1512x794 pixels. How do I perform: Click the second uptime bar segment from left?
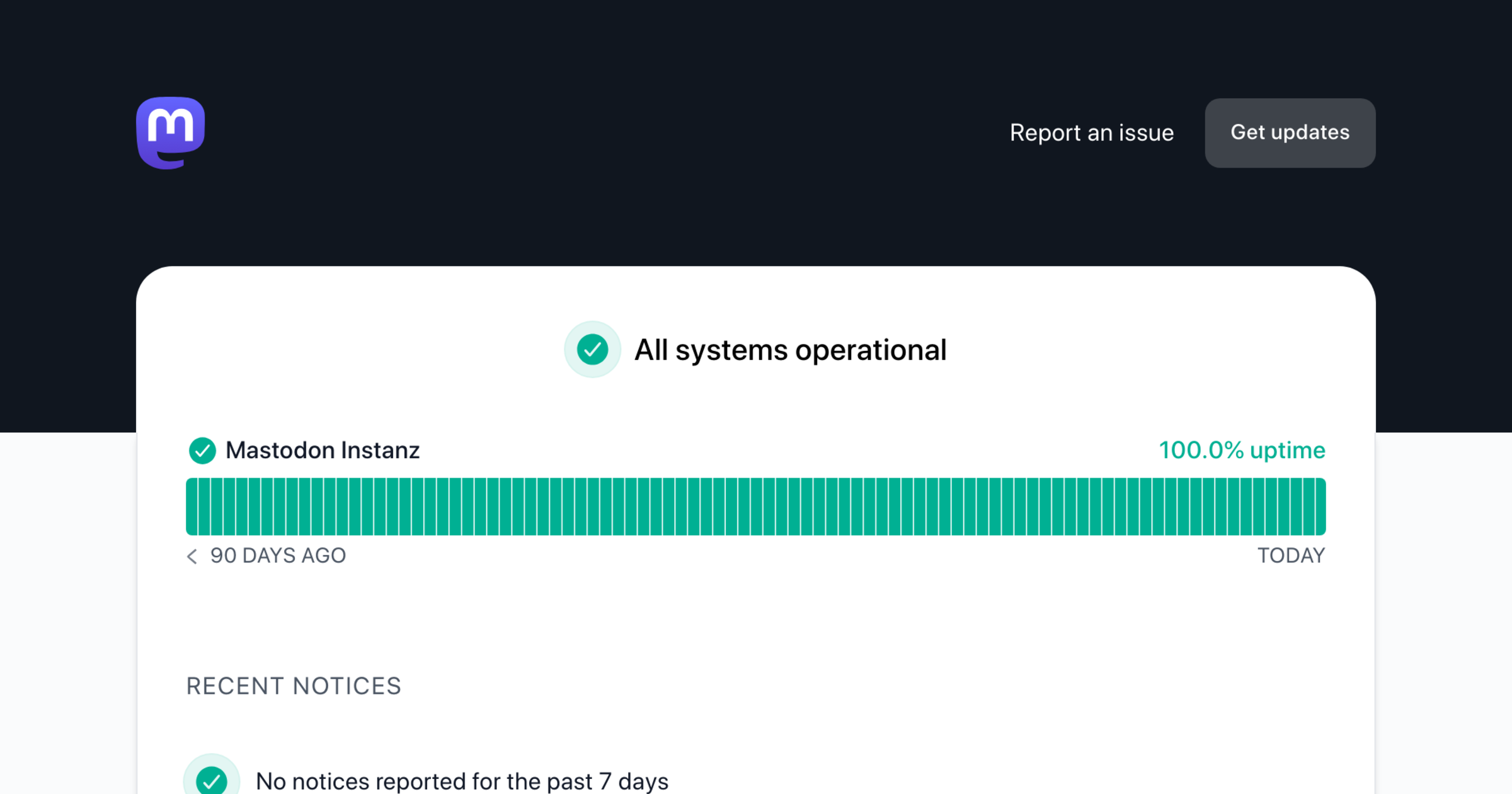205,507
